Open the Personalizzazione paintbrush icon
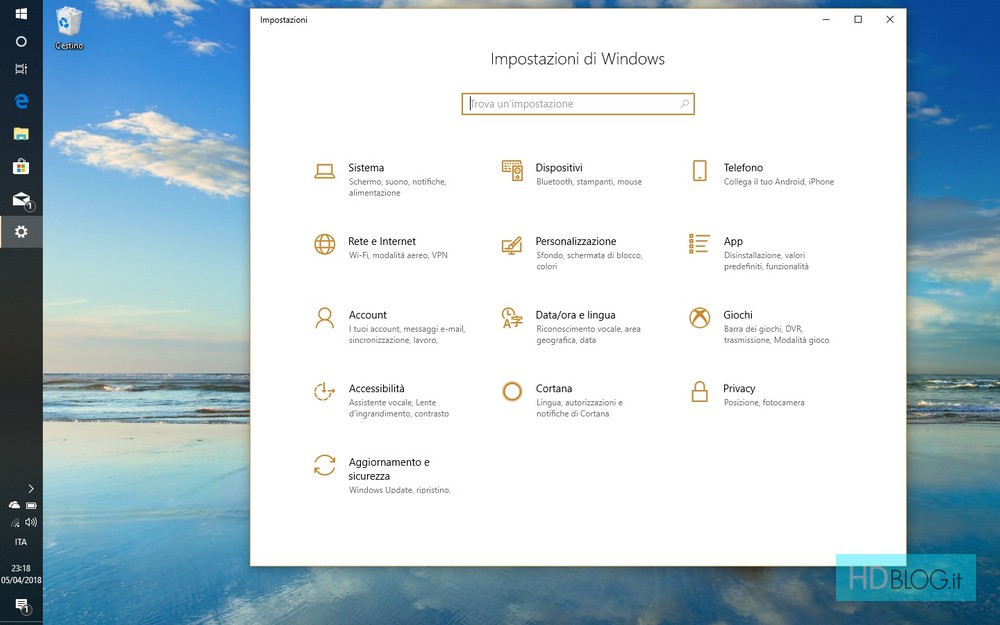This screenshot has height=625, width=1000. 512,245
